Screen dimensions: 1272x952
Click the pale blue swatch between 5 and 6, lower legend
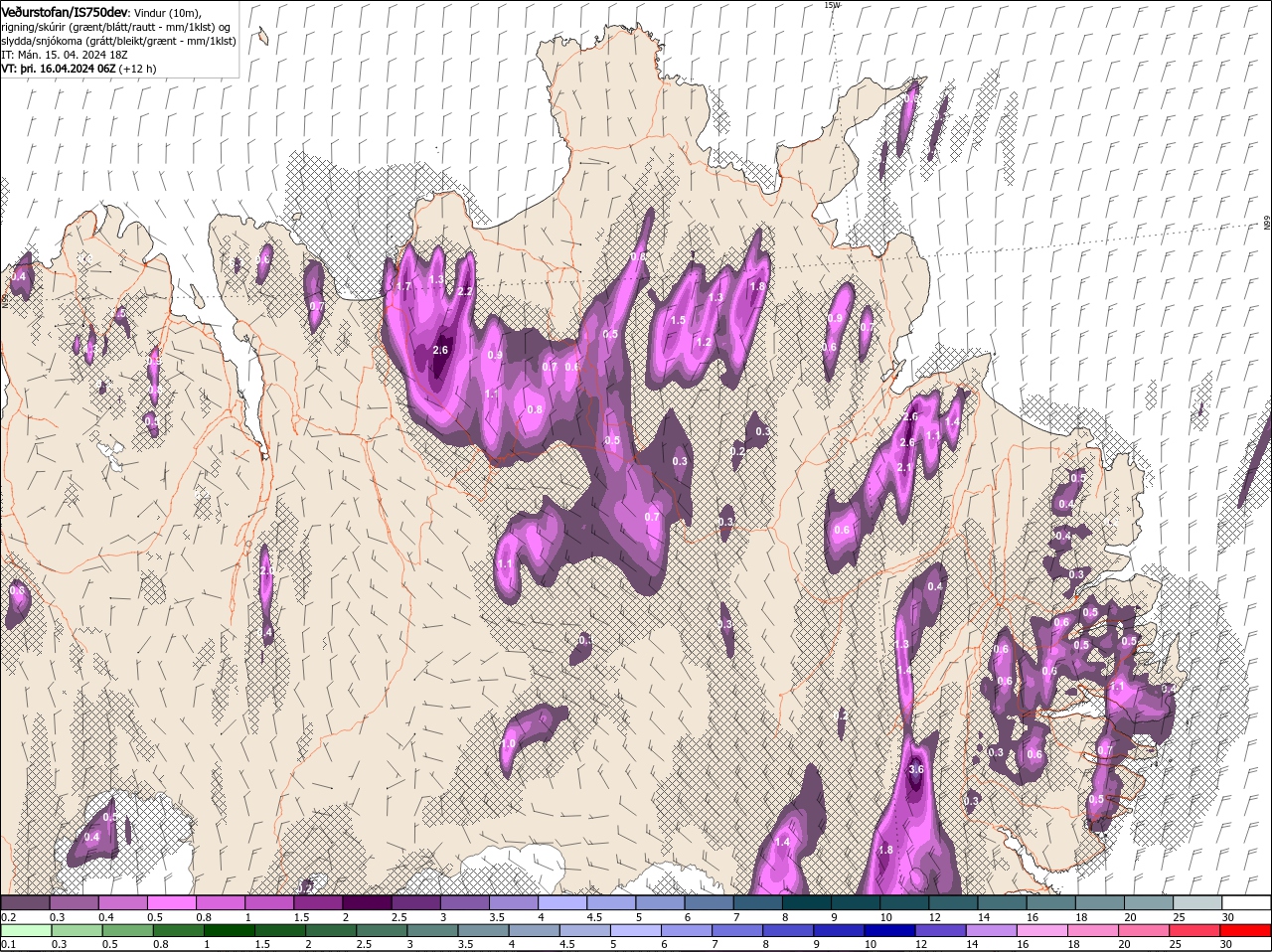636,931
